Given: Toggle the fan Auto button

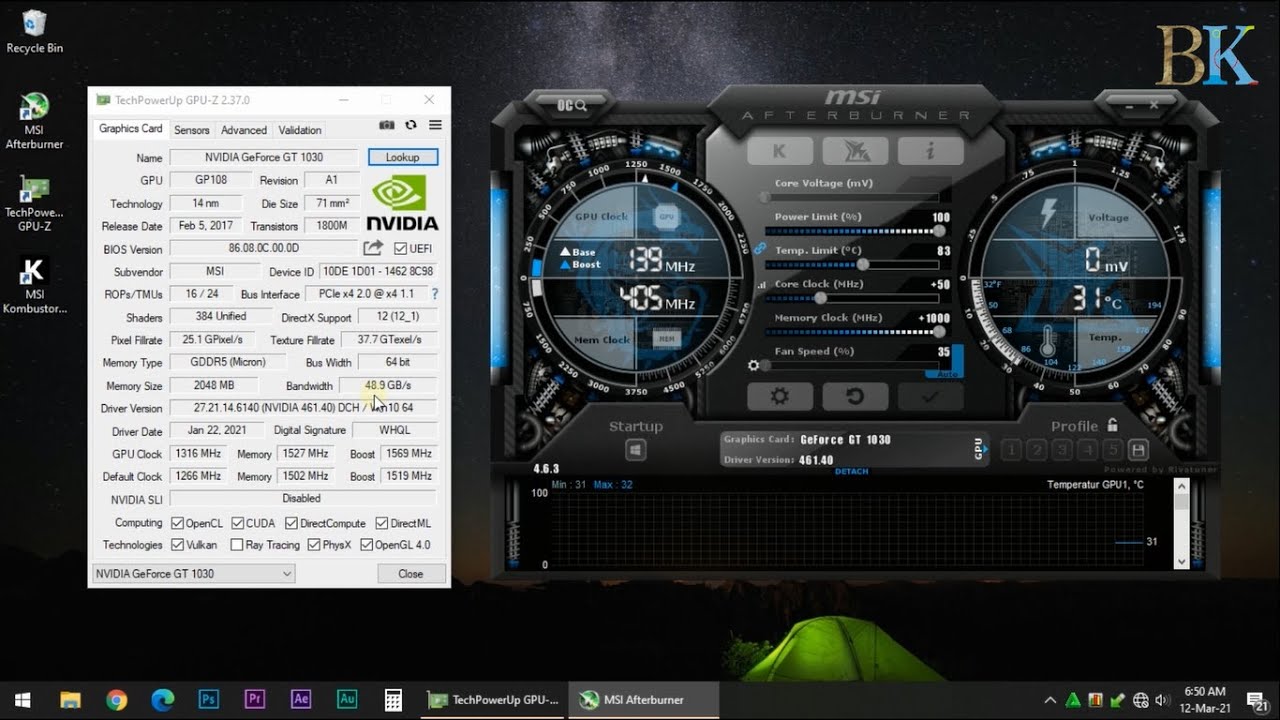Looking at the screenshot, I should [x=945, y=373].
